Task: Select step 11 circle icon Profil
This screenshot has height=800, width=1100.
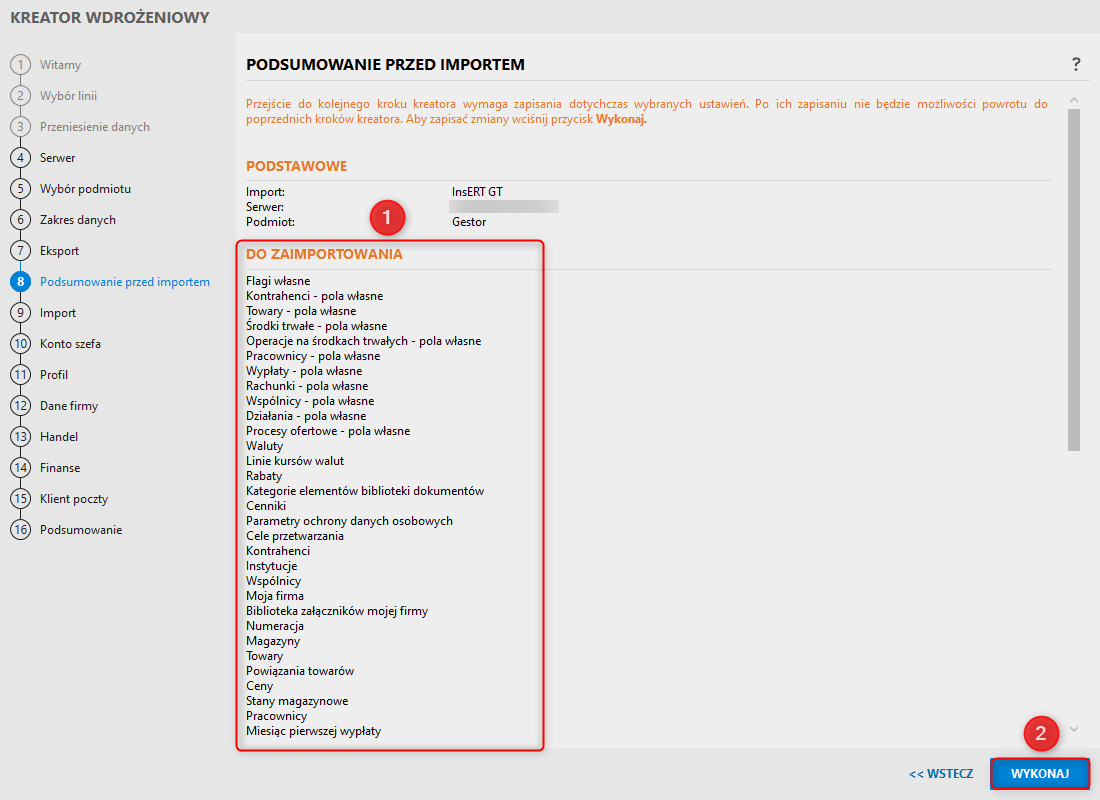Action: click(x=20, y=374)
